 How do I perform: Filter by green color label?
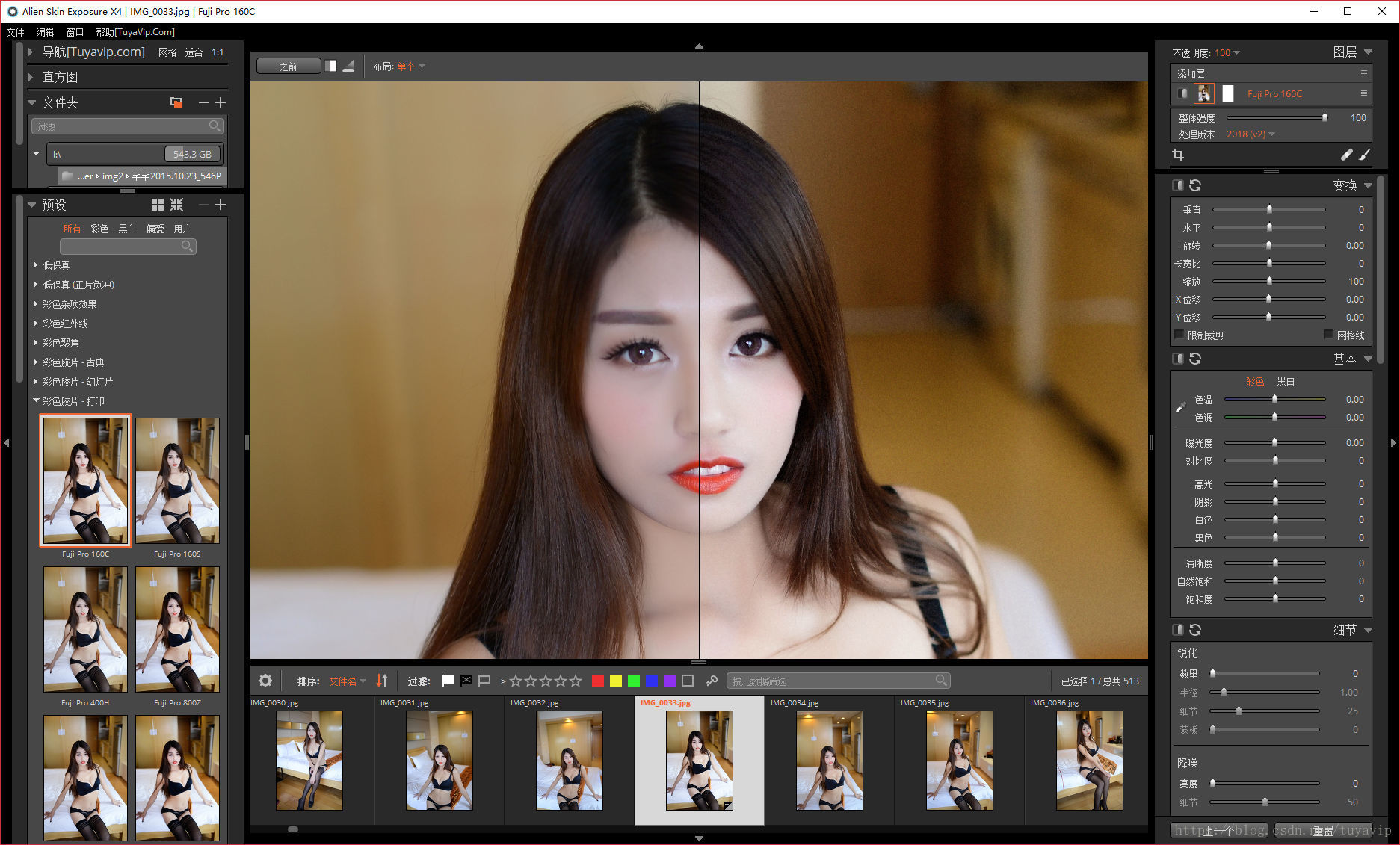click(634, 681)
